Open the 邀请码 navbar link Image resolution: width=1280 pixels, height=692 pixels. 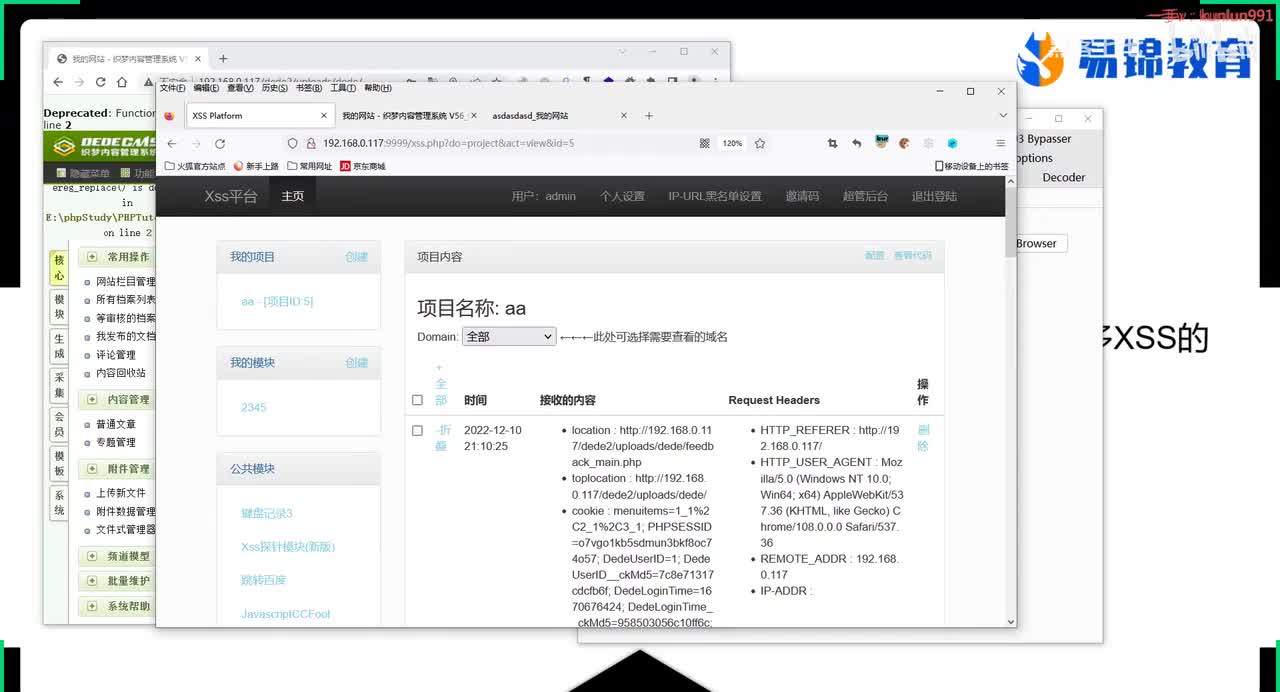pos(802,196)
